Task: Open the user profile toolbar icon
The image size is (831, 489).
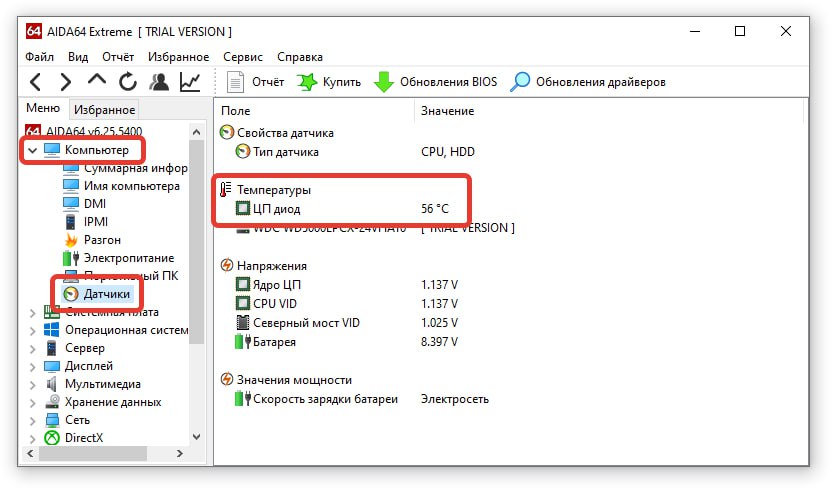Action: coord(158,82)
